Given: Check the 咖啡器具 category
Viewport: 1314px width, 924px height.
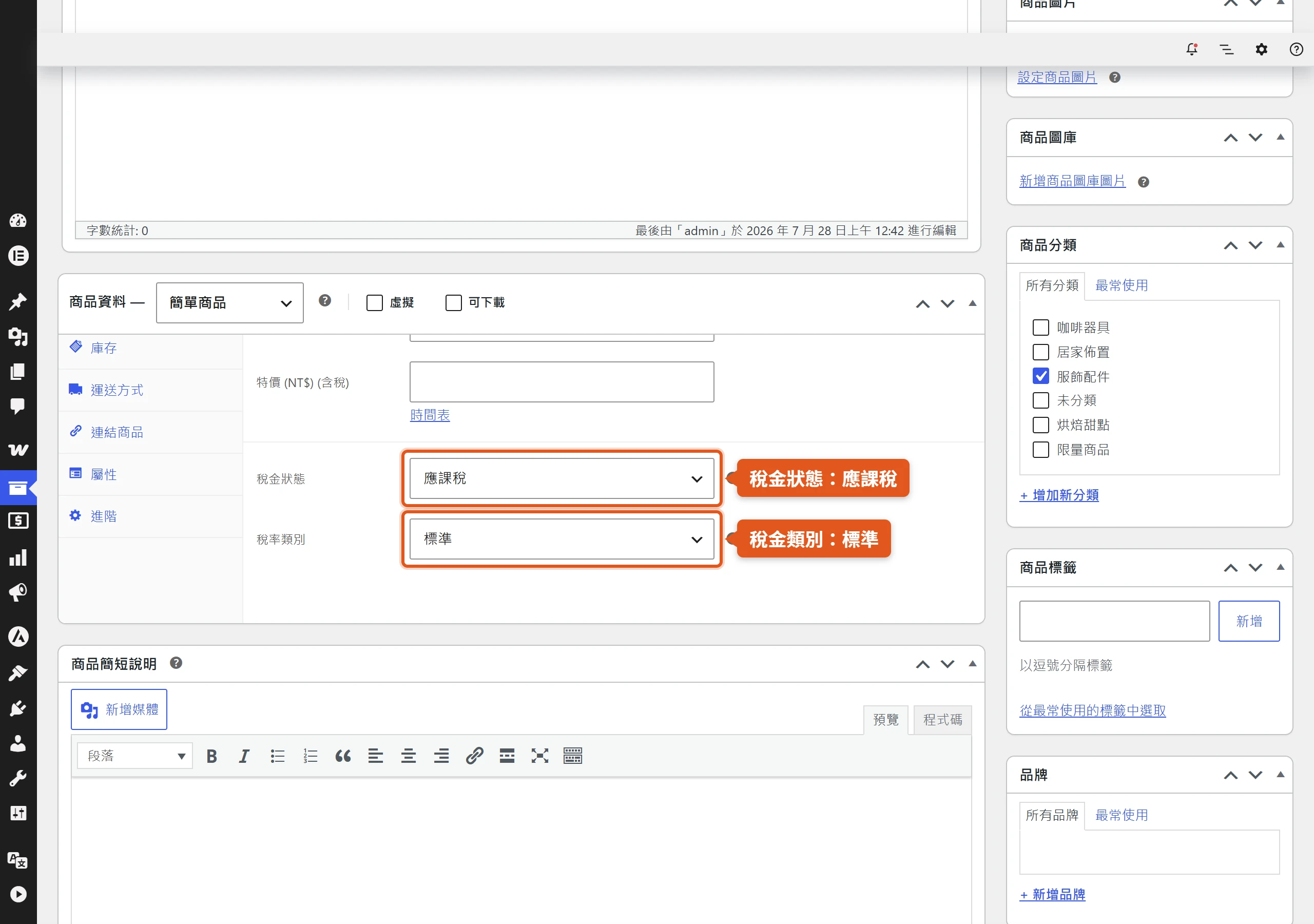Looking at the screenshot, I should click(x=1040, y=328).
